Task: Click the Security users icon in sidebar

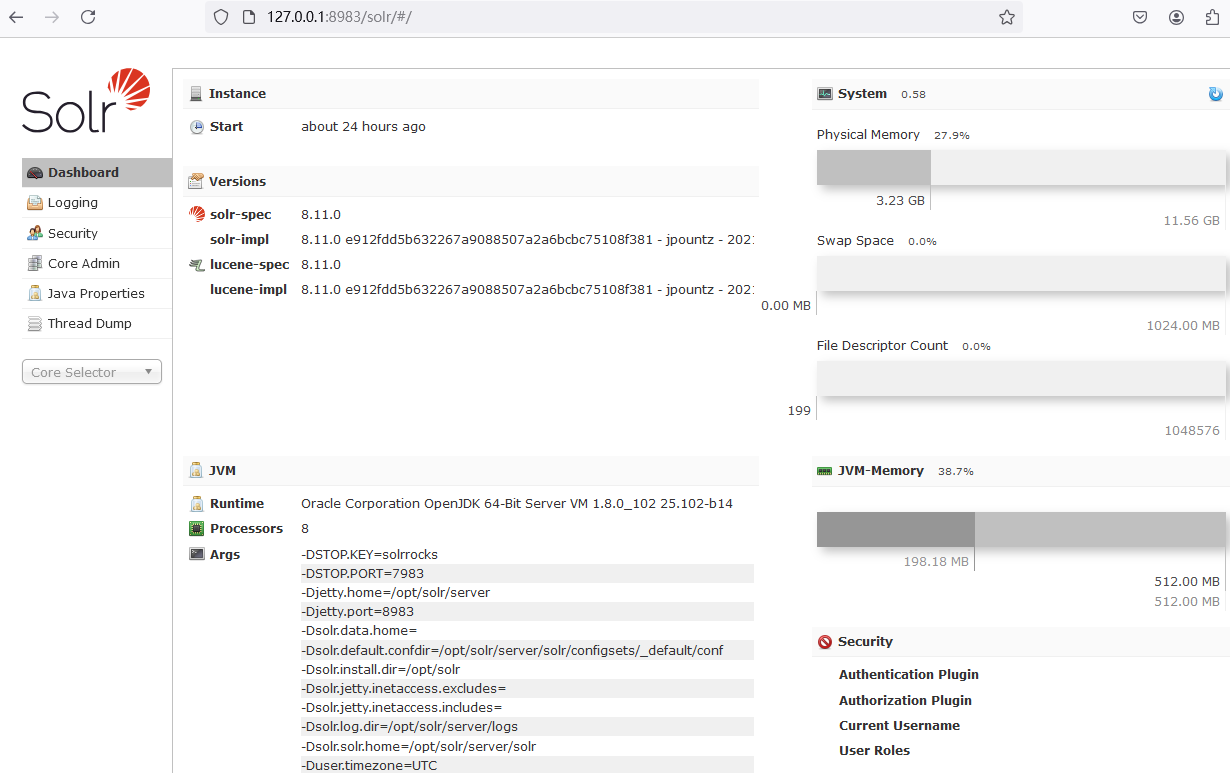Action: click(x=35, y=233)
